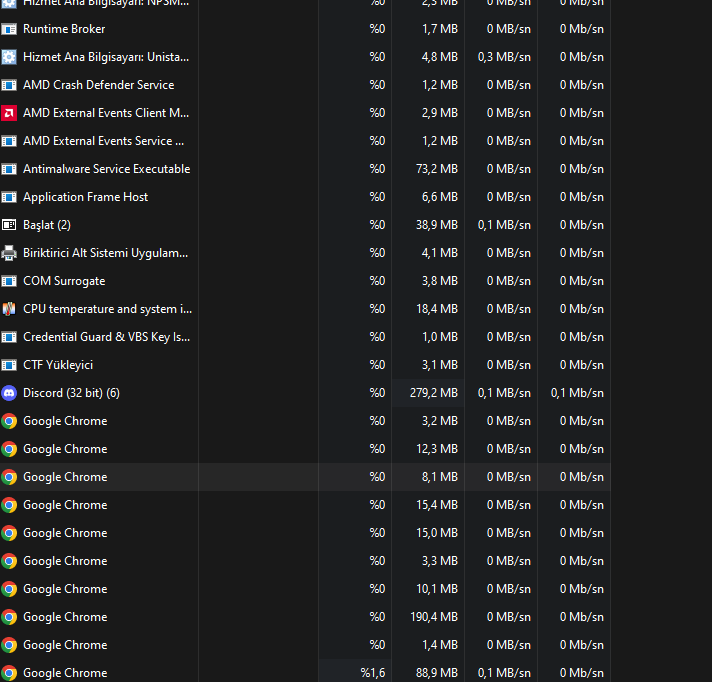Image resolution: width=712 pixels, height=682 pixels.
Task: Select the Runtime Broker process name
Action: pyautogui.click(x=64, y=29)
